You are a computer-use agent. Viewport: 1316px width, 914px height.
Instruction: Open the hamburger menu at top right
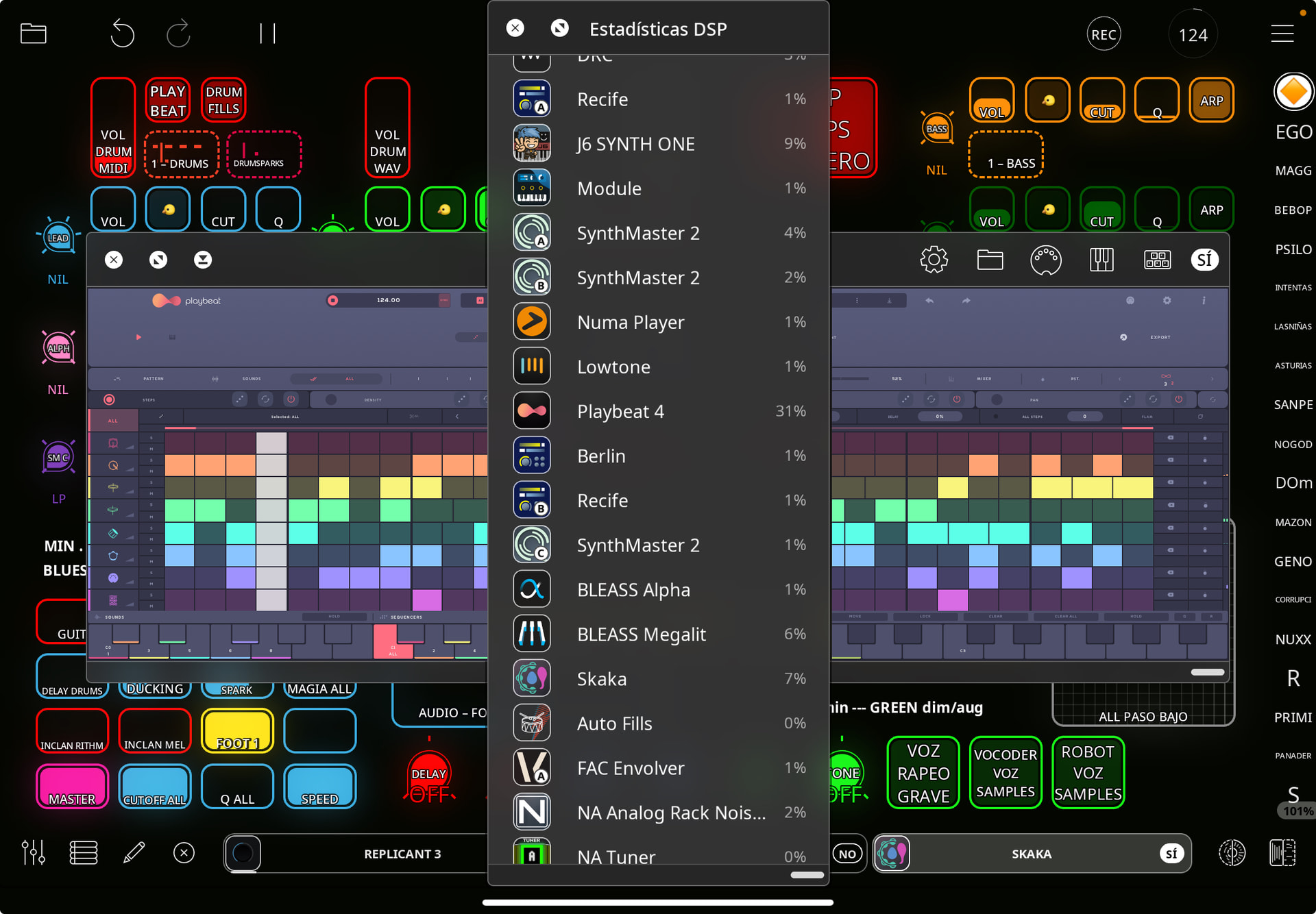[x=1282, y=34]
